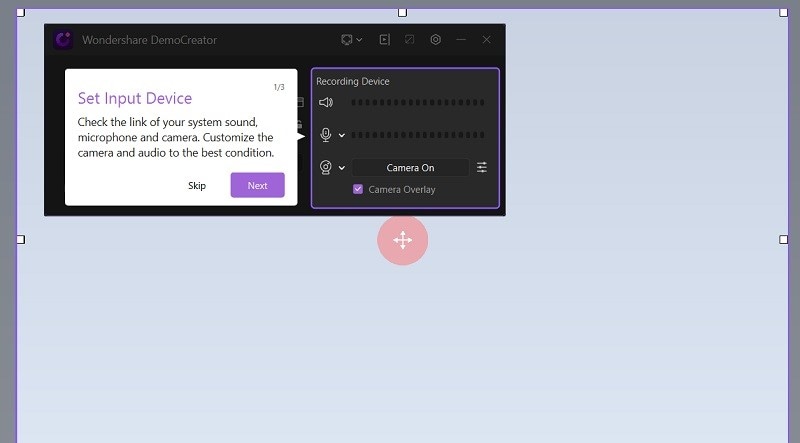Click the top-left corner selection handle

(x=21, y=12)
